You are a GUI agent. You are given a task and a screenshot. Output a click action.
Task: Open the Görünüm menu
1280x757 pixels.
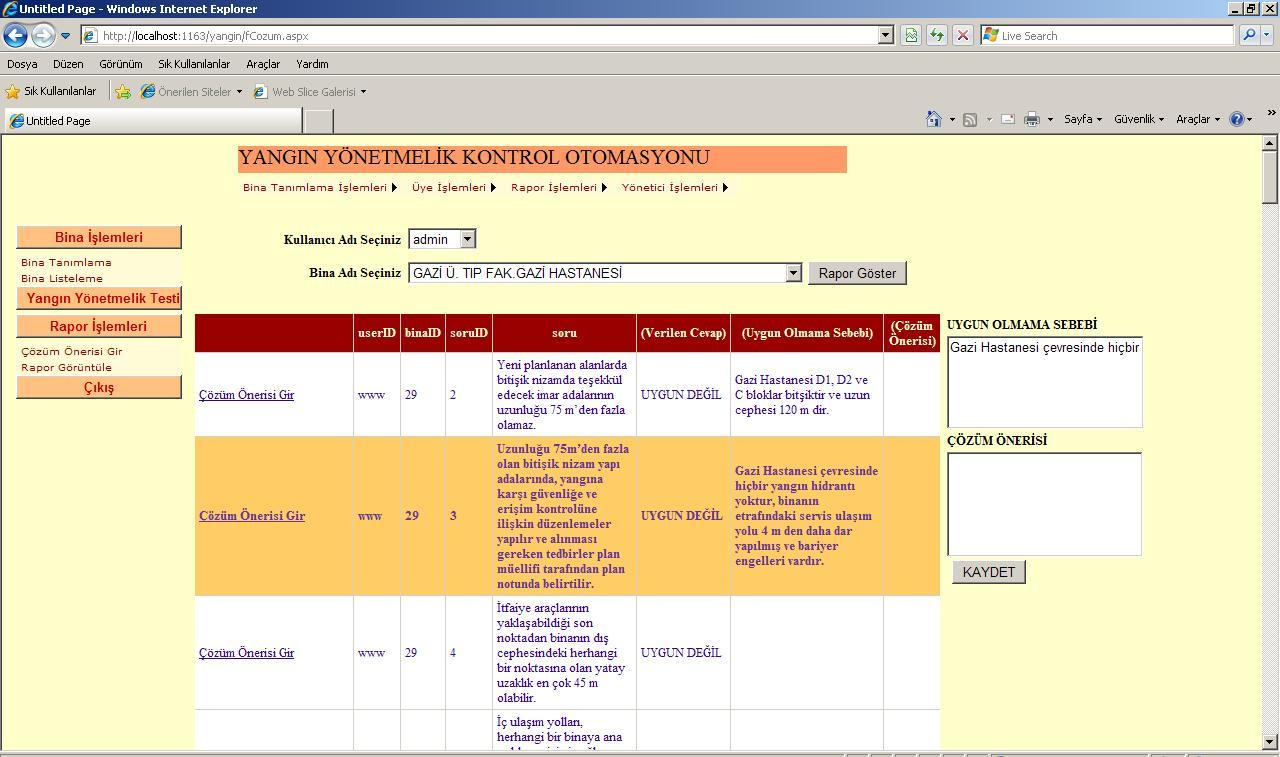coord(121,64)
